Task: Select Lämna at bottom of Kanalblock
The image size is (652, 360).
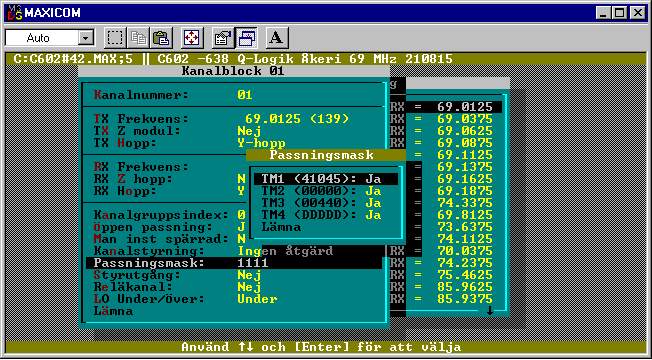Action: coord(114,311)
